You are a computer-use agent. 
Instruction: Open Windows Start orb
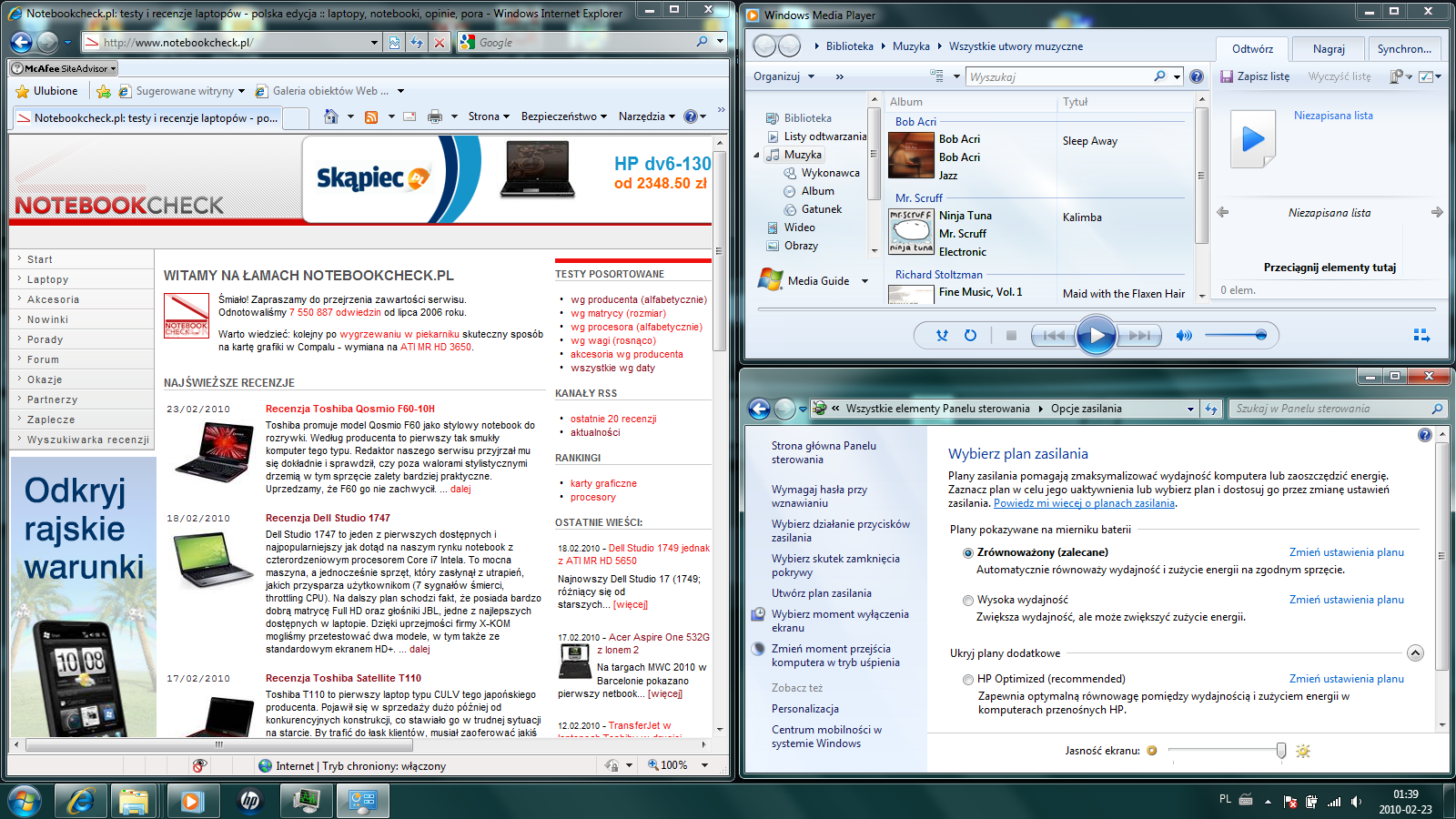point(25,801)
